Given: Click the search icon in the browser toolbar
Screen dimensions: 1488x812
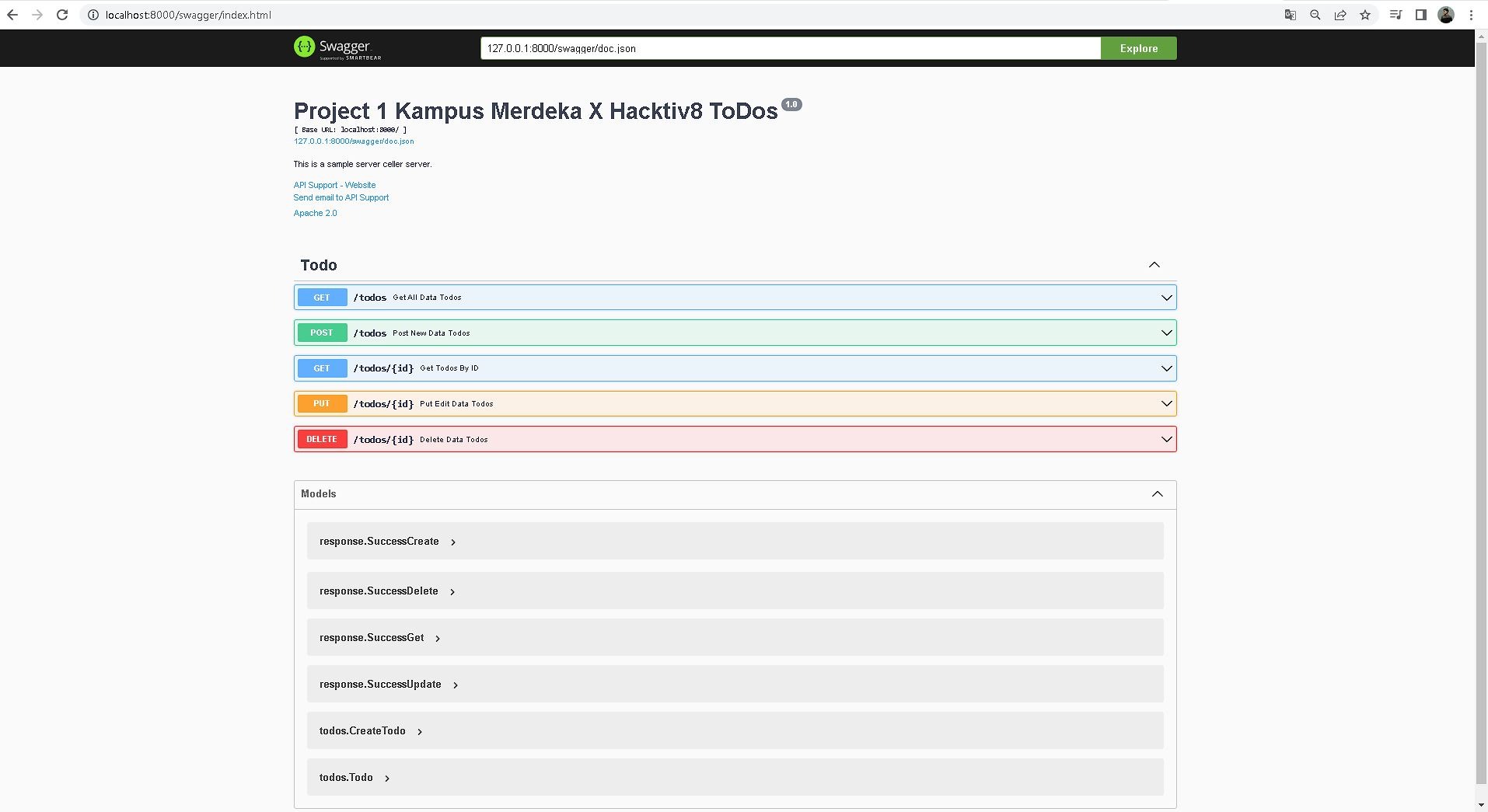Looking at the screenshot, I should [1315, 14].
